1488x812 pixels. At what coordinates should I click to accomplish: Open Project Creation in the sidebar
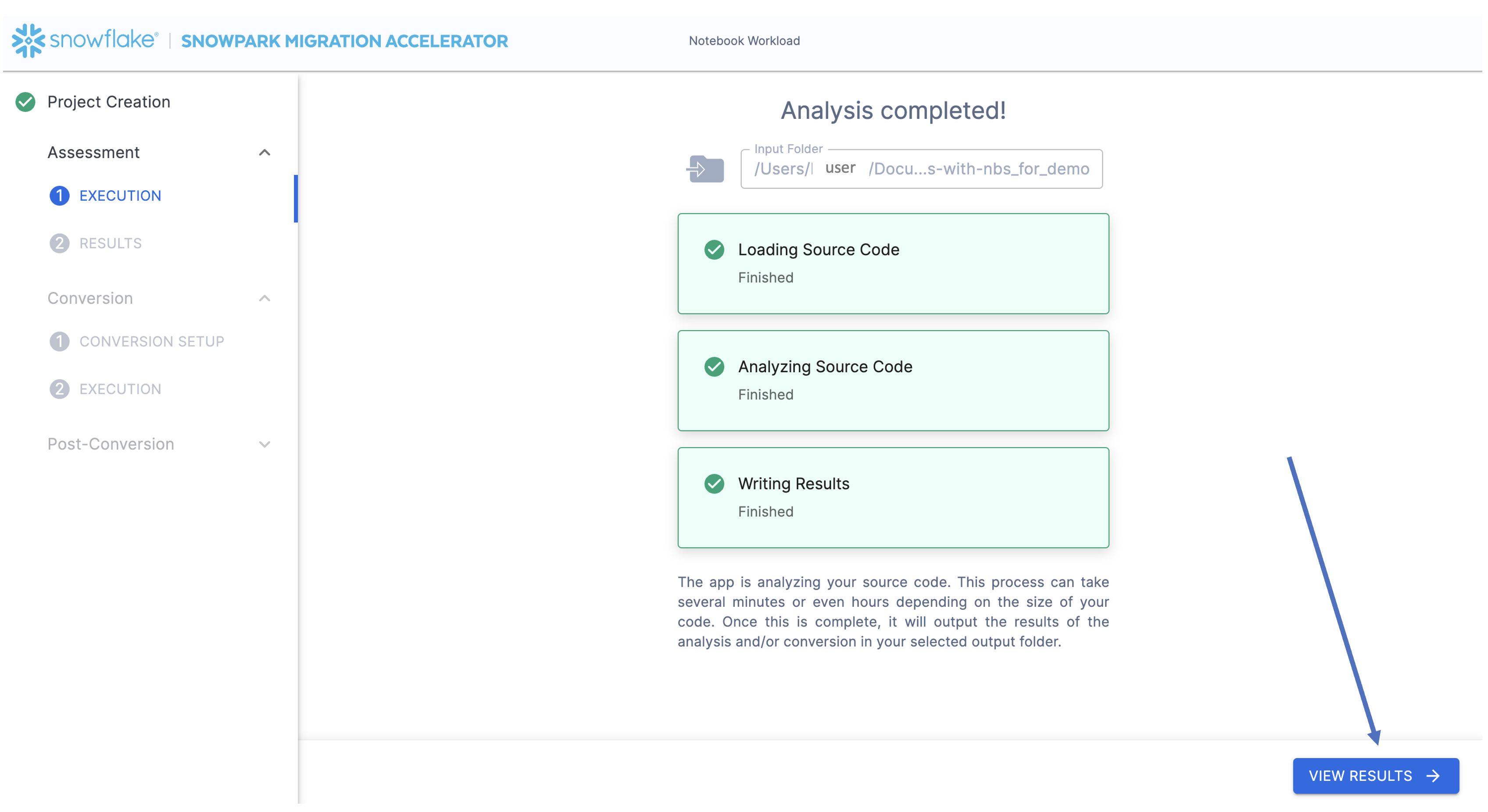tap(109, 102)
